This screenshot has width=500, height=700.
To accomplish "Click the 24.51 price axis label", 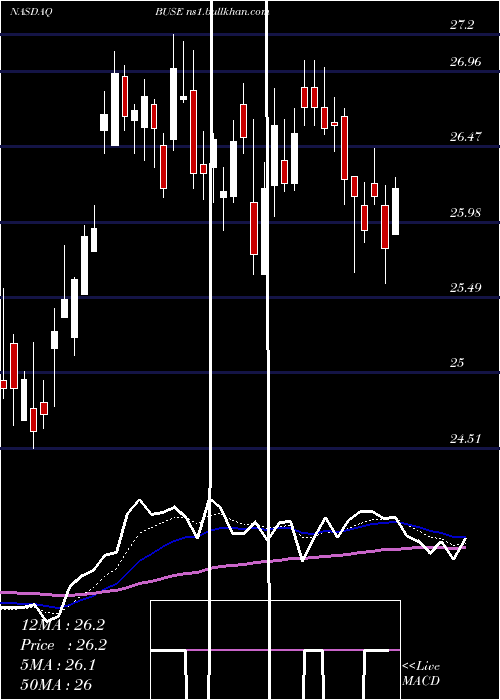I will coord(466,438).
